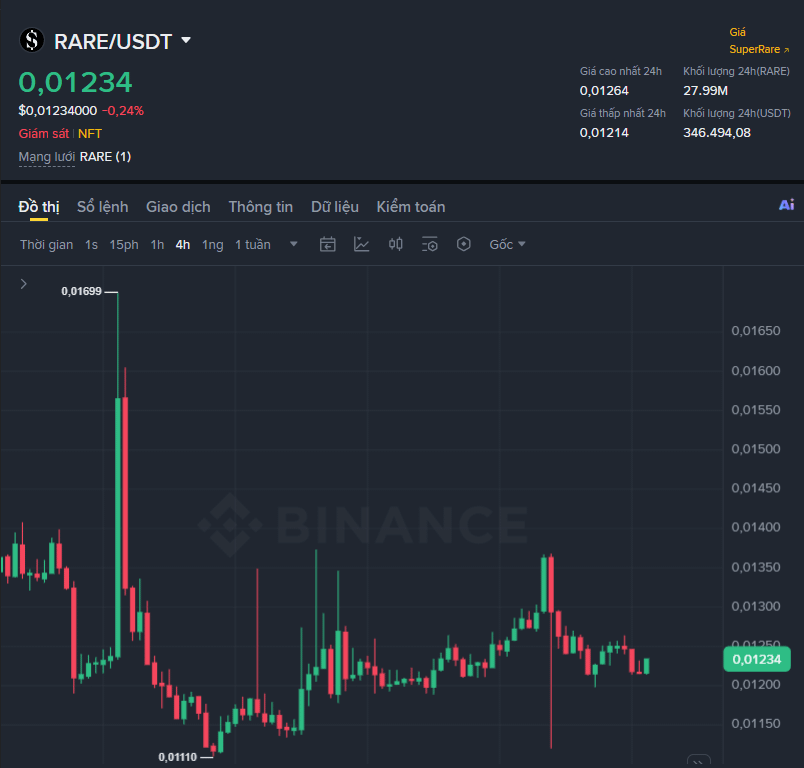Click the 24h RARE volume 27.99M
Screen dimensions: 804x768
click(705, 91)
